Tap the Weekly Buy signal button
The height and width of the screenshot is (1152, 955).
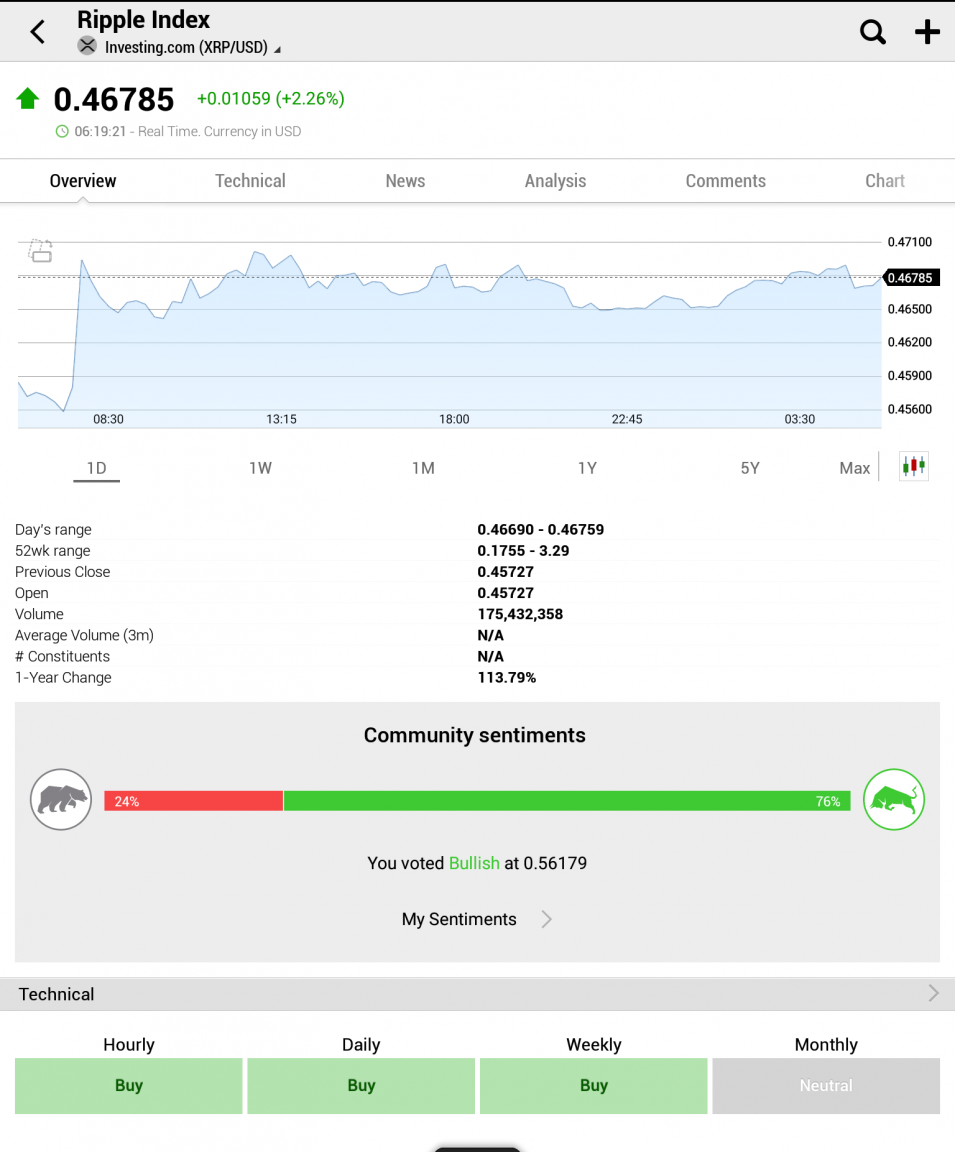click(x=594, y=1086)
